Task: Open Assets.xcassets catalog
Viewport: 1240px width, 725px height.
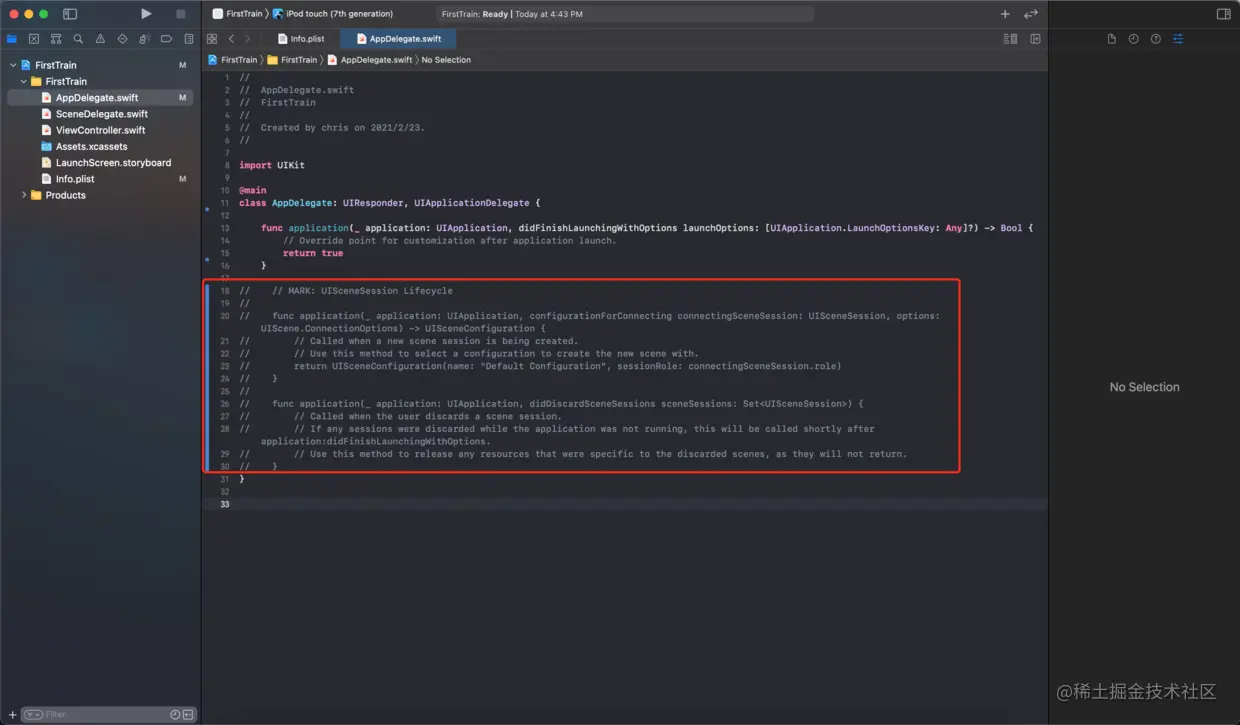Action: point(100,146)
